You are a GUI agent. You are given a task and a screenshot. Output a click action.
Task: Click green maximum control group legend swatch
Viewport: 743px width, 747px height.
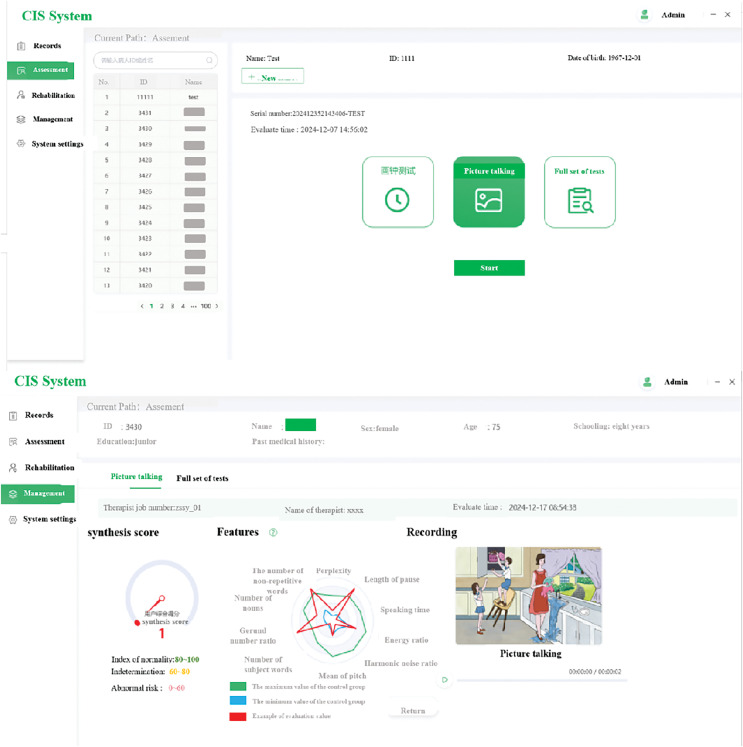(x=238, y=686)
